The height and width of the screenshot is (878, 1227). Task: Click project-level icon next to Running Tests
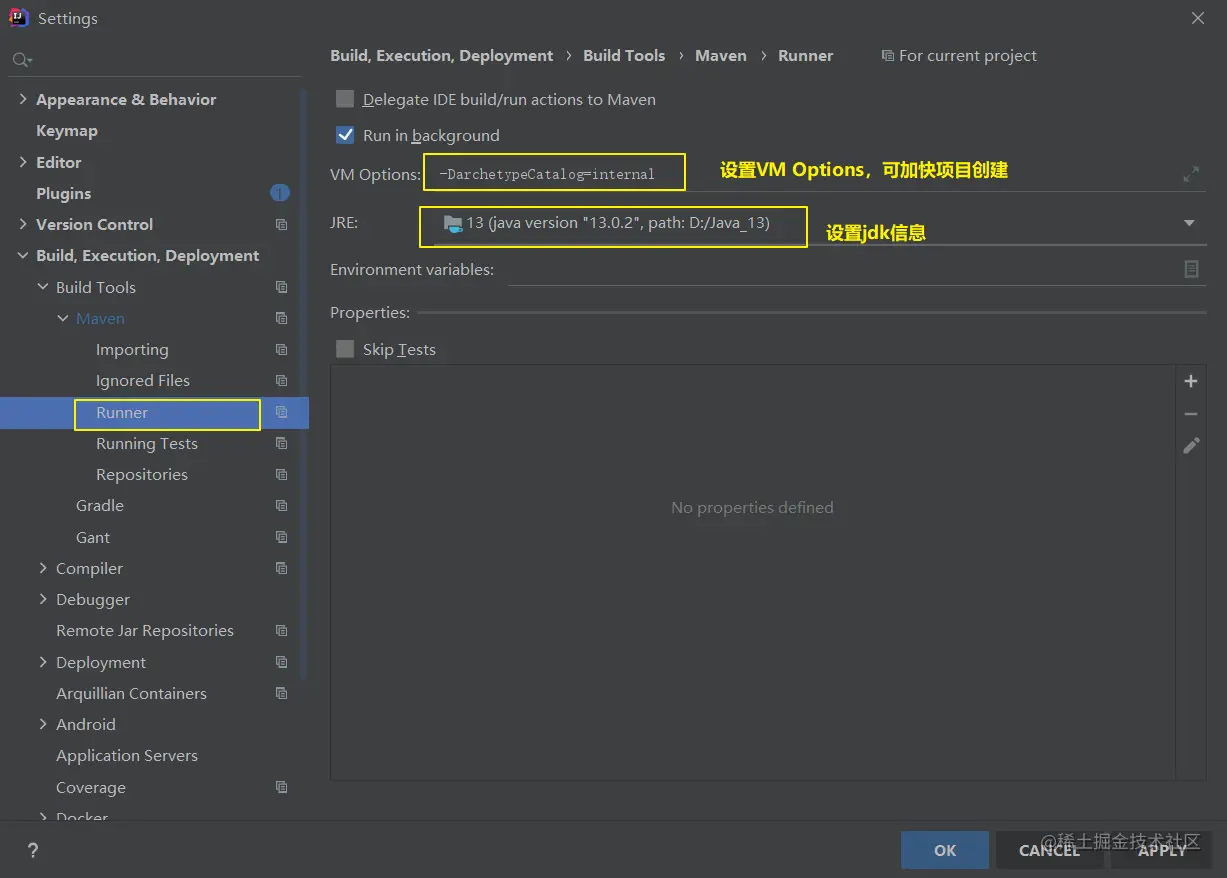tap(281, 443)
